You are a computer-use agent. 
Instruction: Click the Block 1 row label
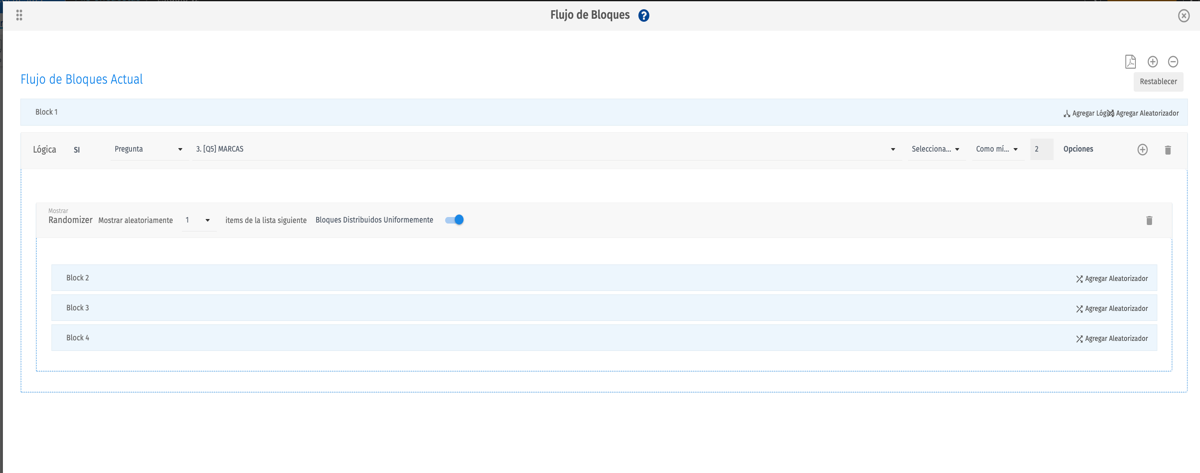pyautogui.click(x=46, y=112)
